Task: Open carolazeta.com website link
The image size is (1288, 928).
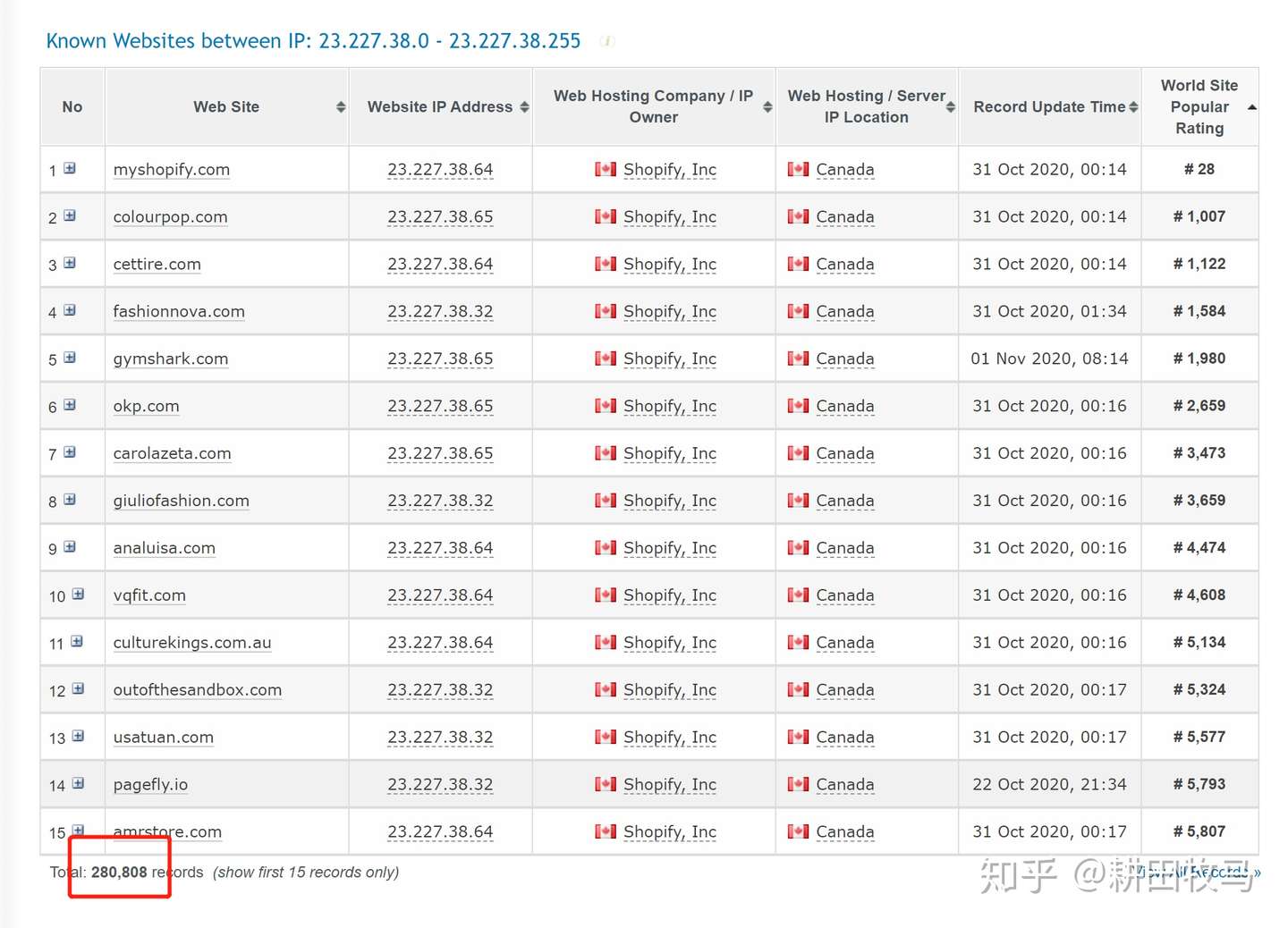Action: click(173, 454)
